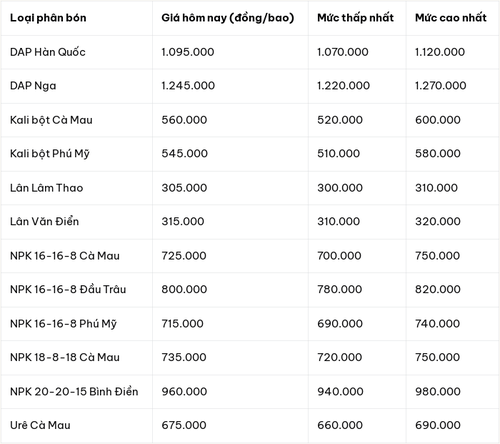The image size is (500, 444).
Task: Select the 'DAP Nga' fertilizer cell
Action: (33, 86)
